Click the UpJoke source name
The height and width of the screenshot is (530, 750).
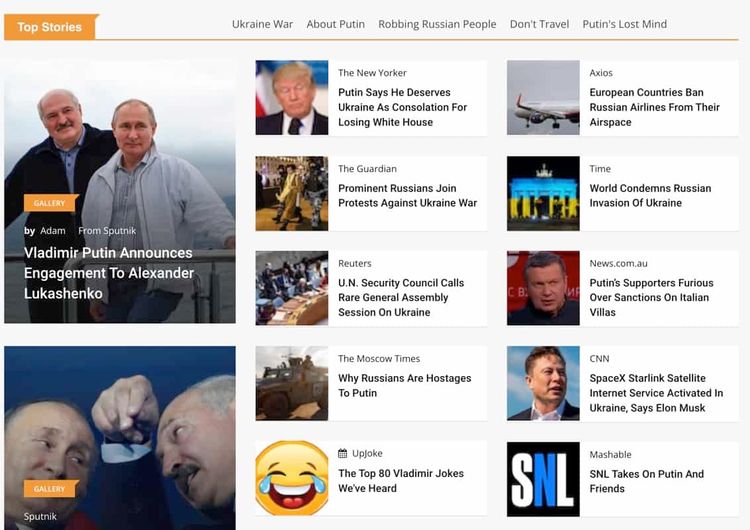[367, 453]
